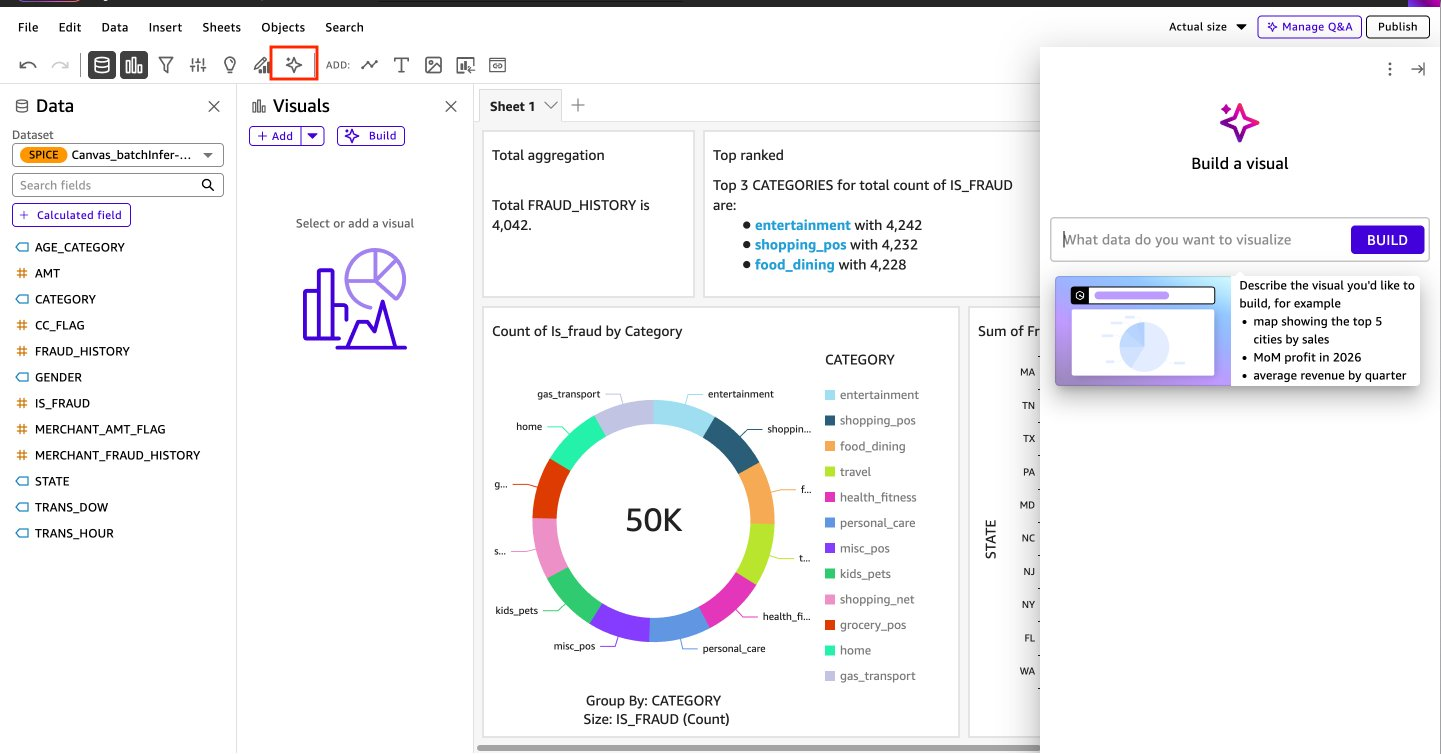Click the Calculated field button
The width and height of the screenshot is (1441, 754).
pyautogui.click(x=71, y=215)
